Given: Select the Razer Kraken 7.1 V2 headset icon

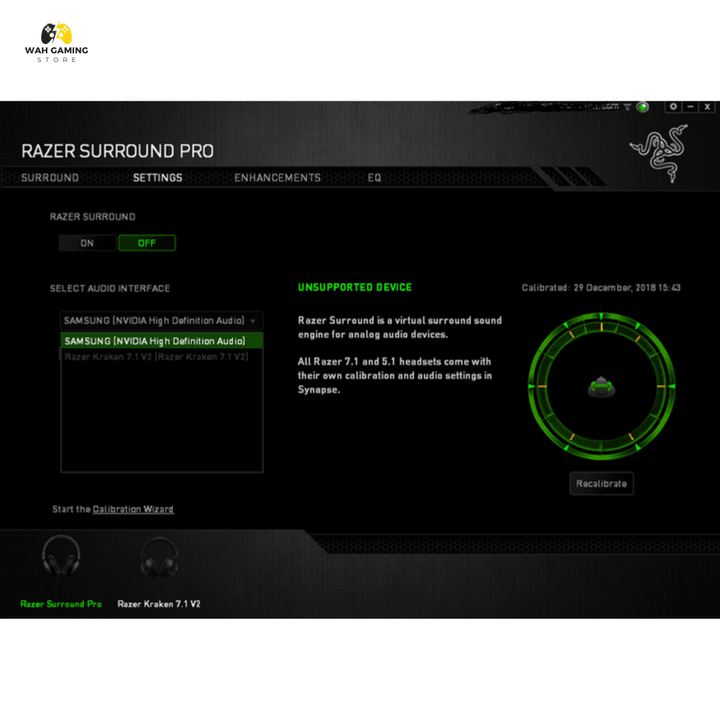Looking at the screenshot, I should [159, 557].
